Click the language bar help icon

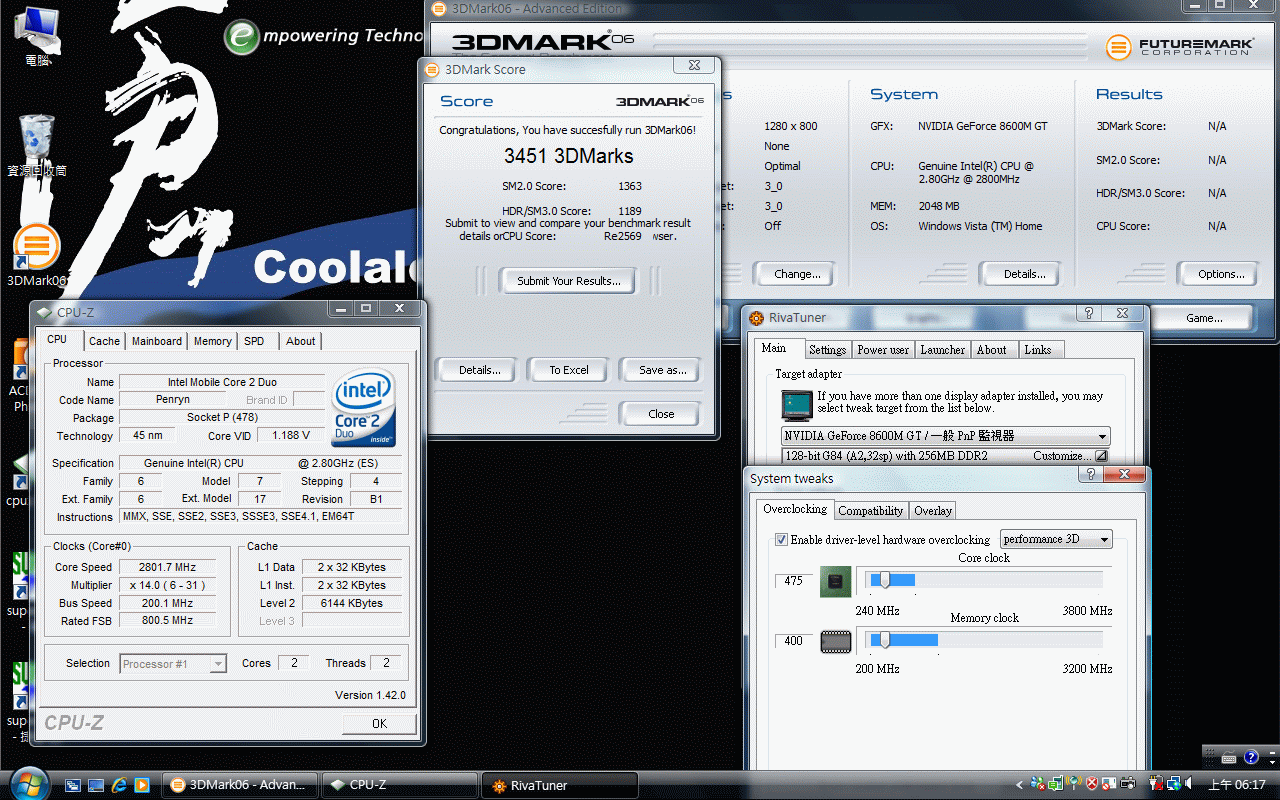1251,758
